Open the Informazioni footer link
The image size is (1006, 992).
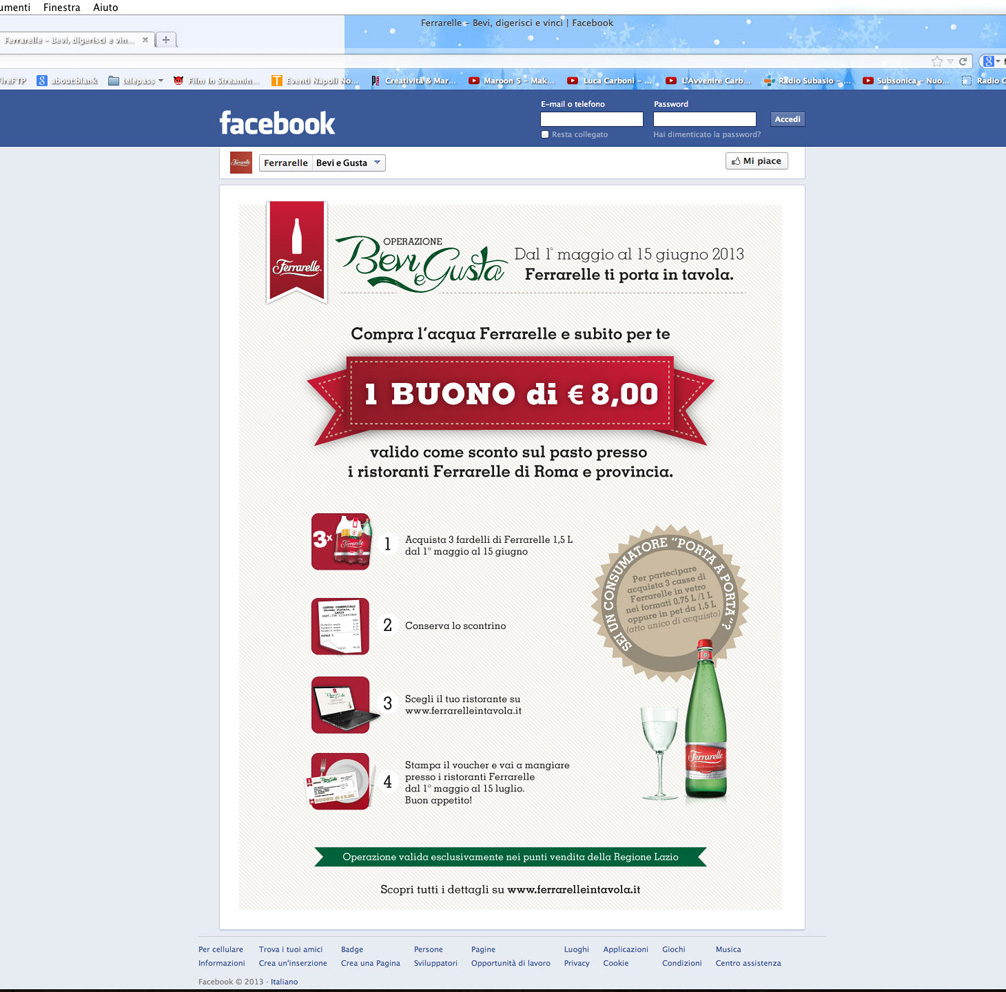click(x=221, y=964)
